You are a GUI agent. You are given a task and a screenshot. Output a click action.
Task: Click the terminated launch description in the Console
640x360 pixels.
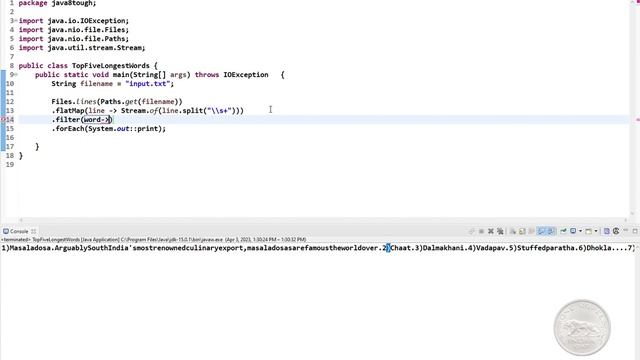click(x=153, y=240)
